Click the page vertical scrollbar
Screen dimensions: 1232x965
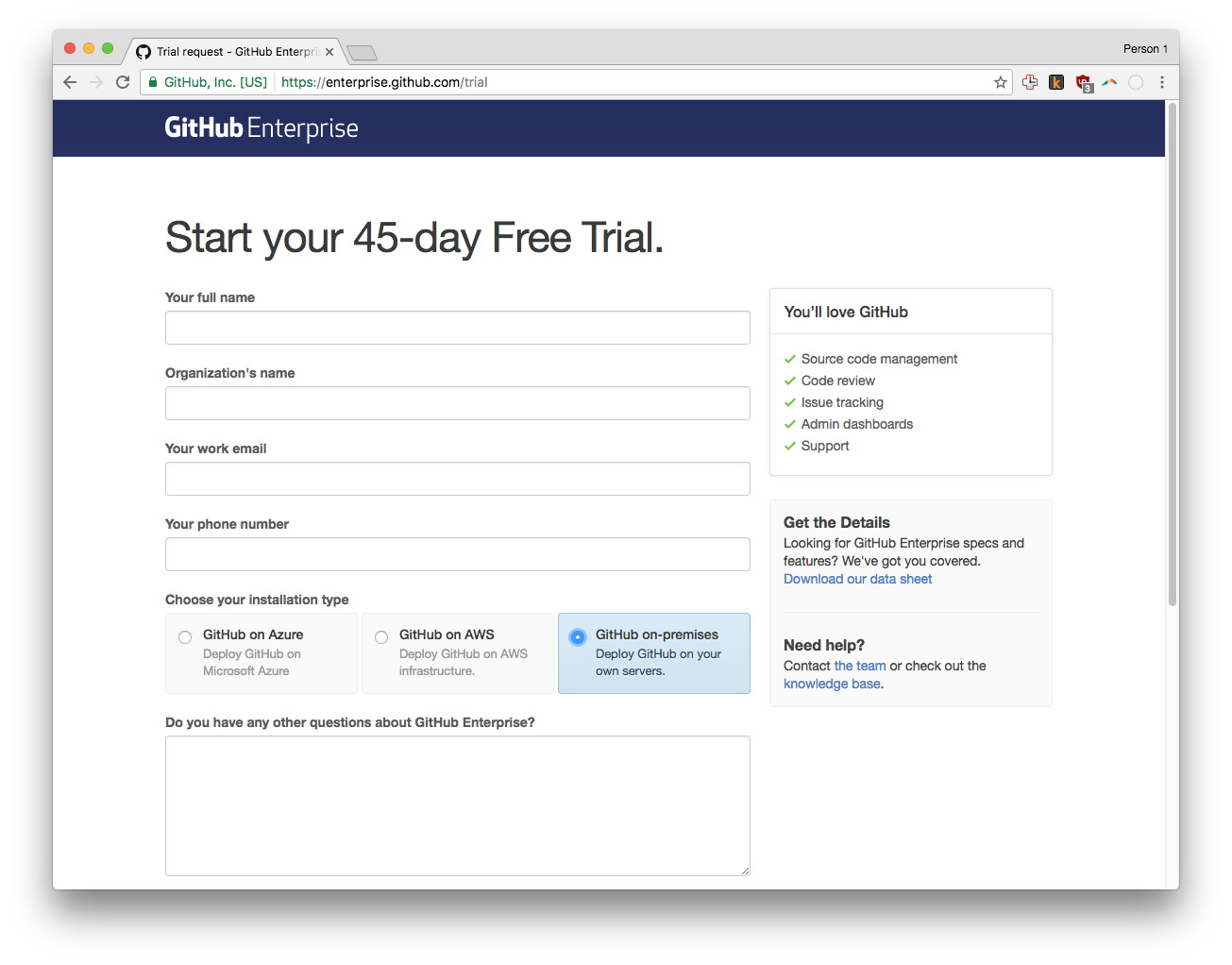point(1173,354)
